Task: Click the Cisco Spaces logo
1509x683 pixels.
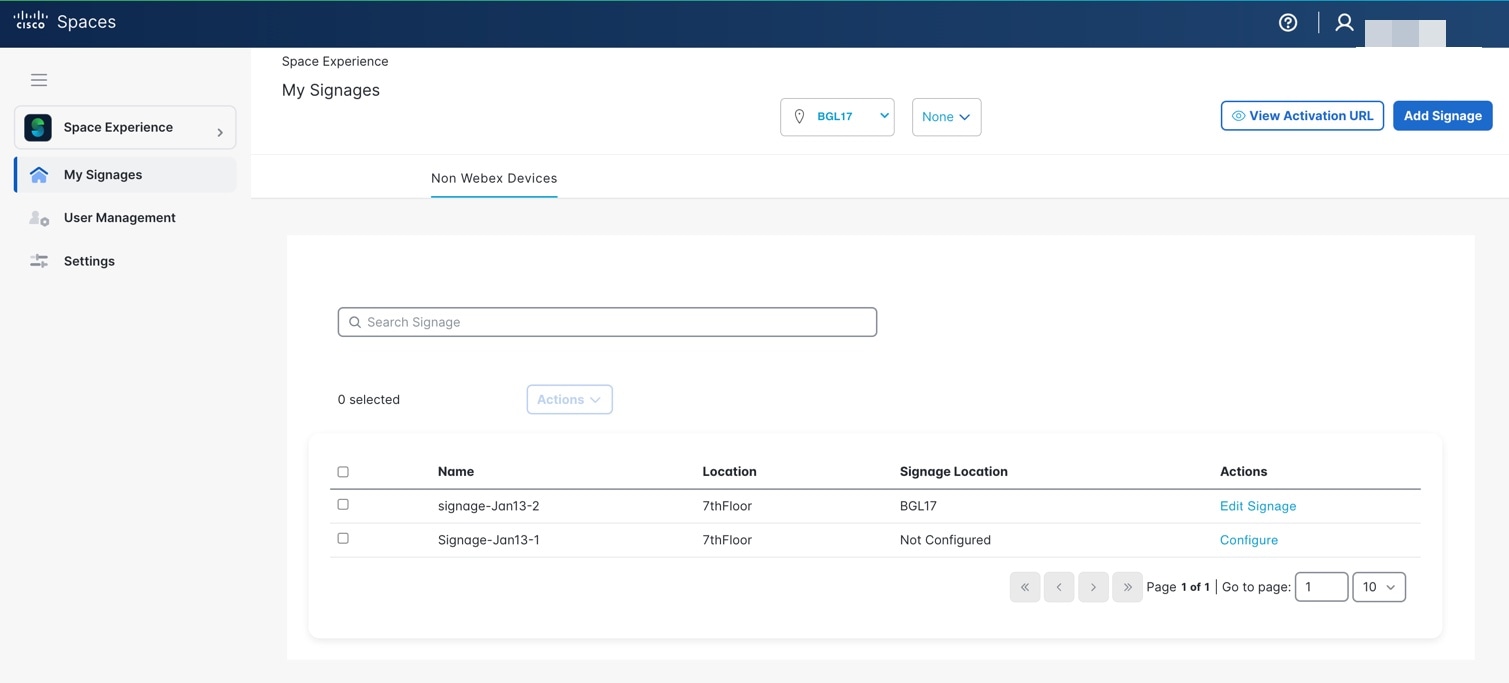Action: pos(65,22)
